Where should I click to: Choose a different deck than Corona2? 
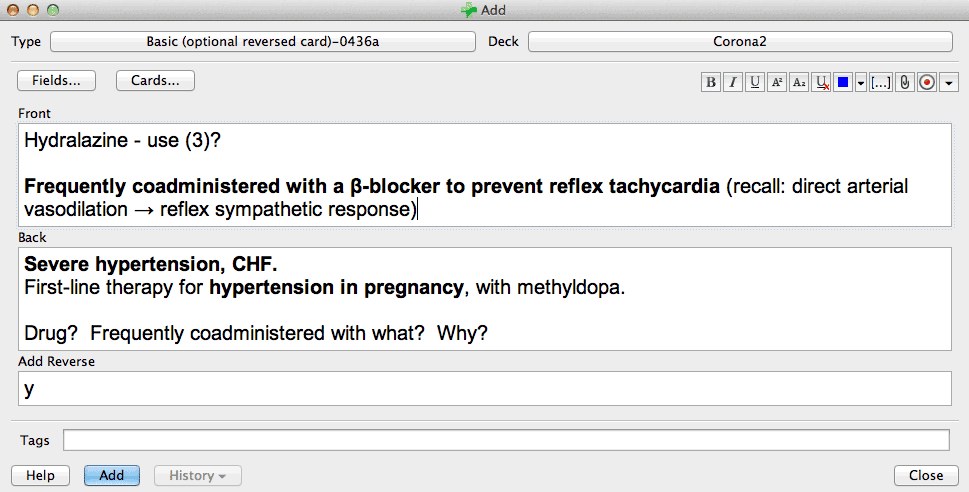[740, 41]
